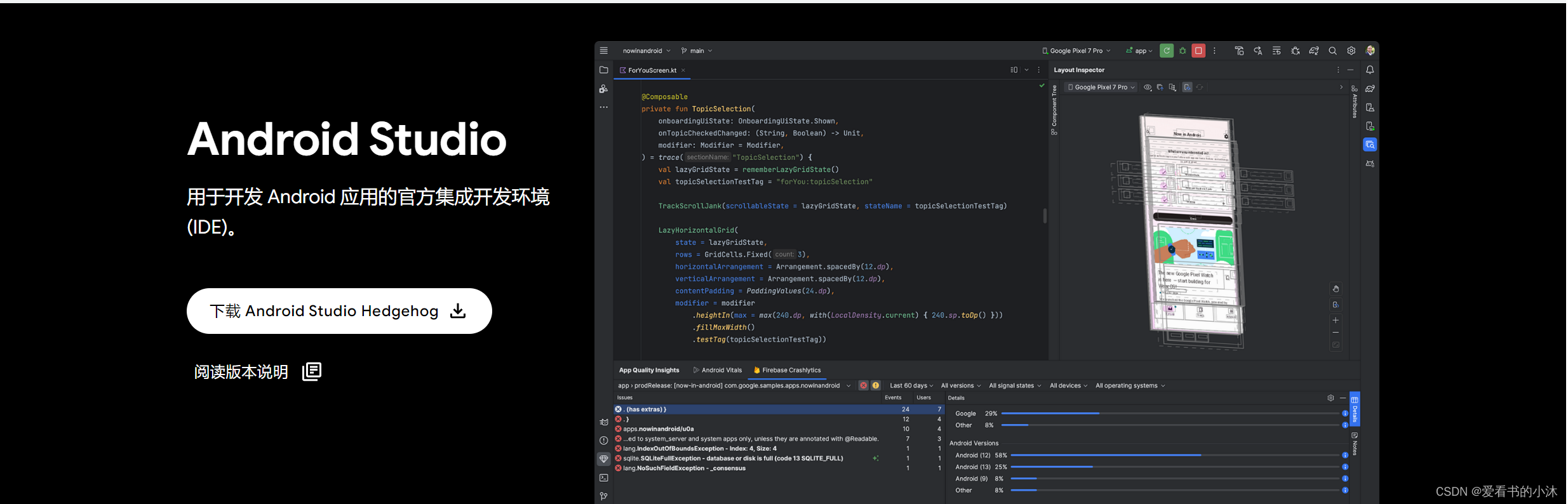Viewport: 1568px width, 504px height.
Task: Open the All devices filter dropdown
Action: 1068,385
